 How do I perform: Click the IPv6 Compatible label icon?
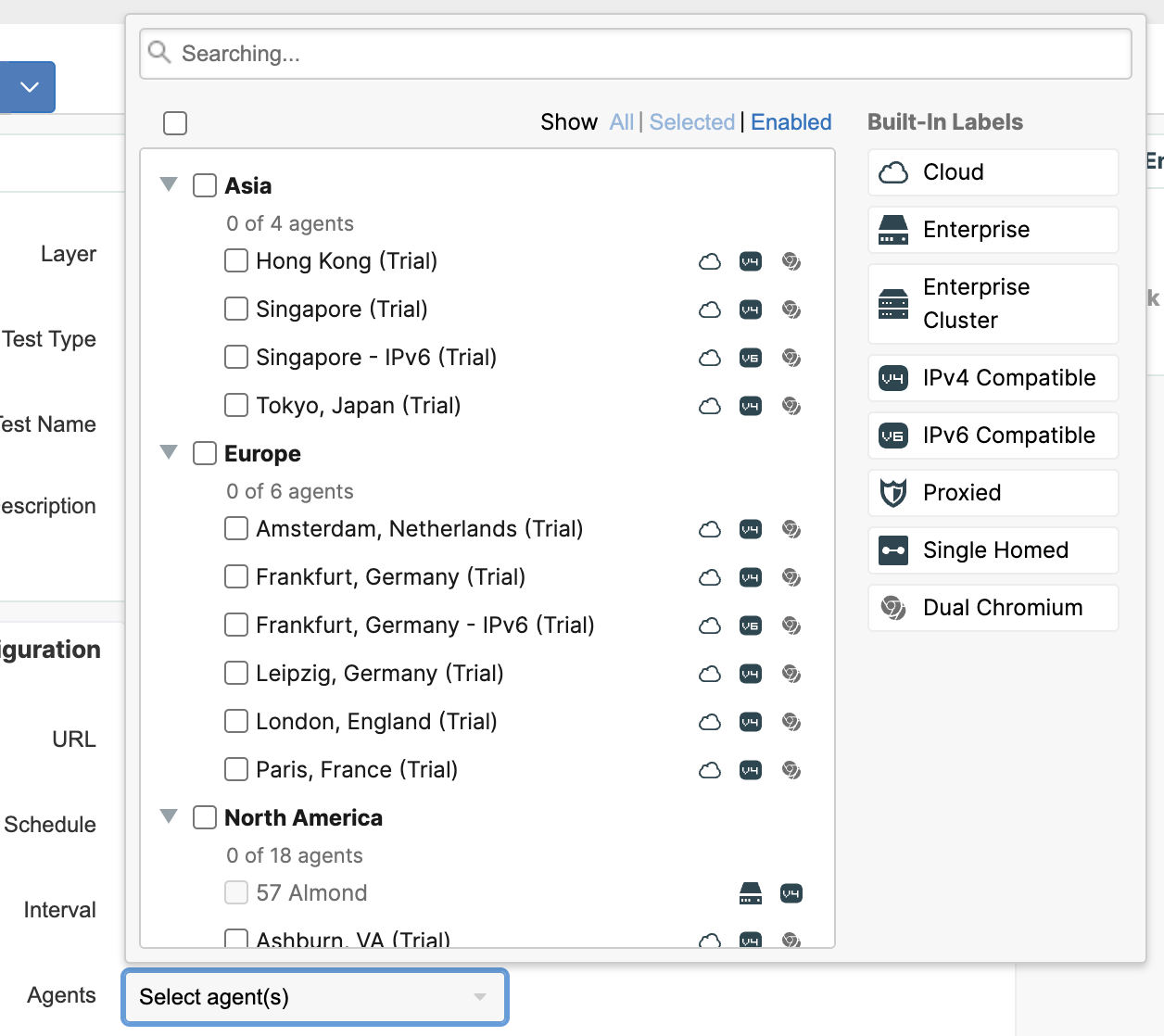(893, 436)
